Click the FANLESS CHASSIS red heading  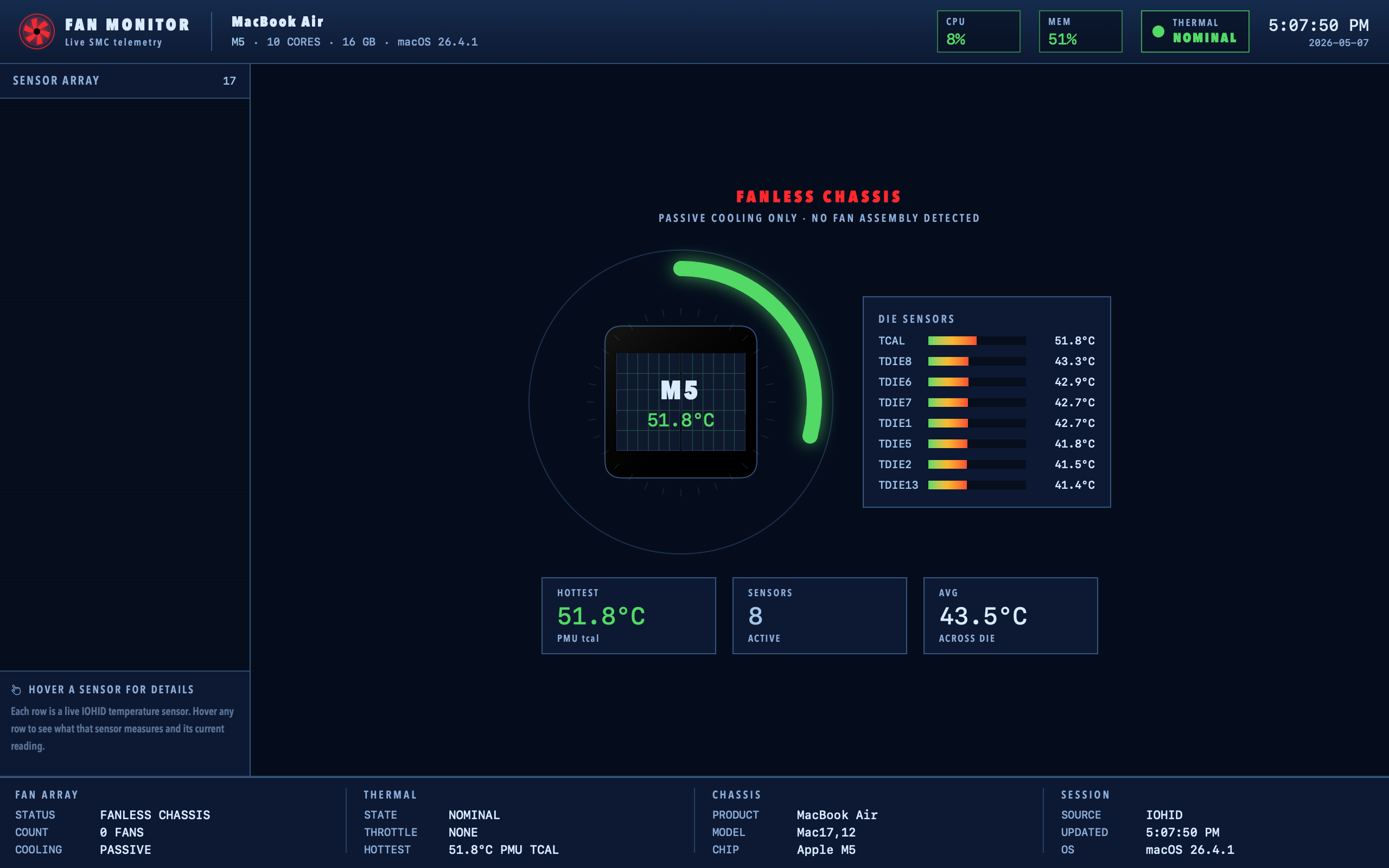click(819, 197)
